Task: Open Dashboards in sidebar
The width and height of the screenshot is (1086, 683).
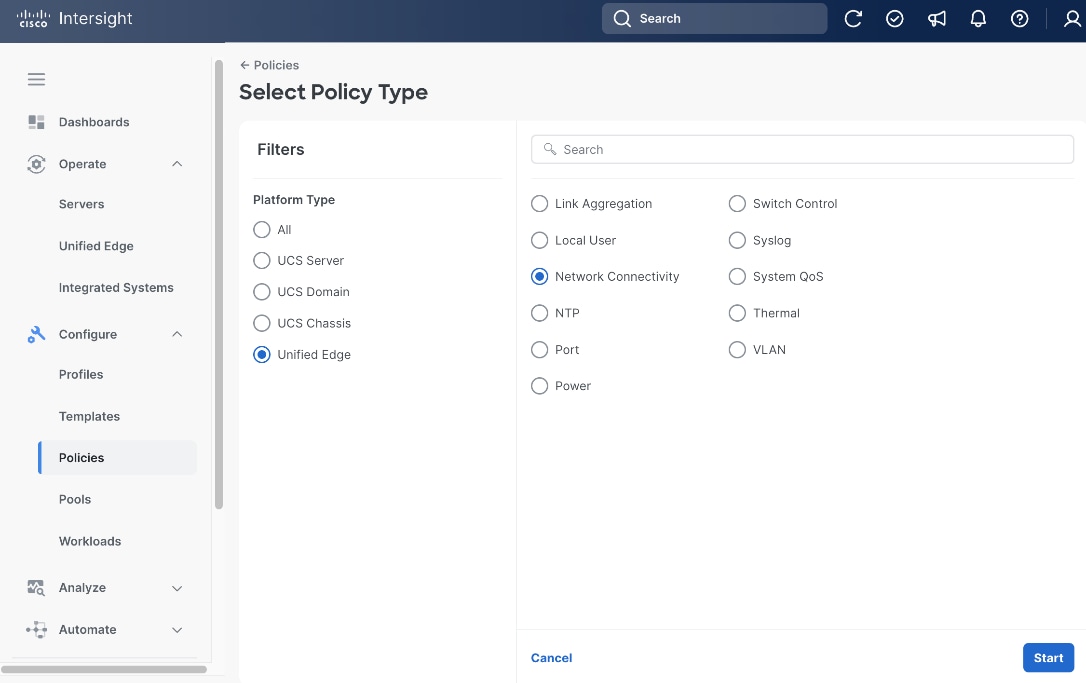Action: click(94, 122)
